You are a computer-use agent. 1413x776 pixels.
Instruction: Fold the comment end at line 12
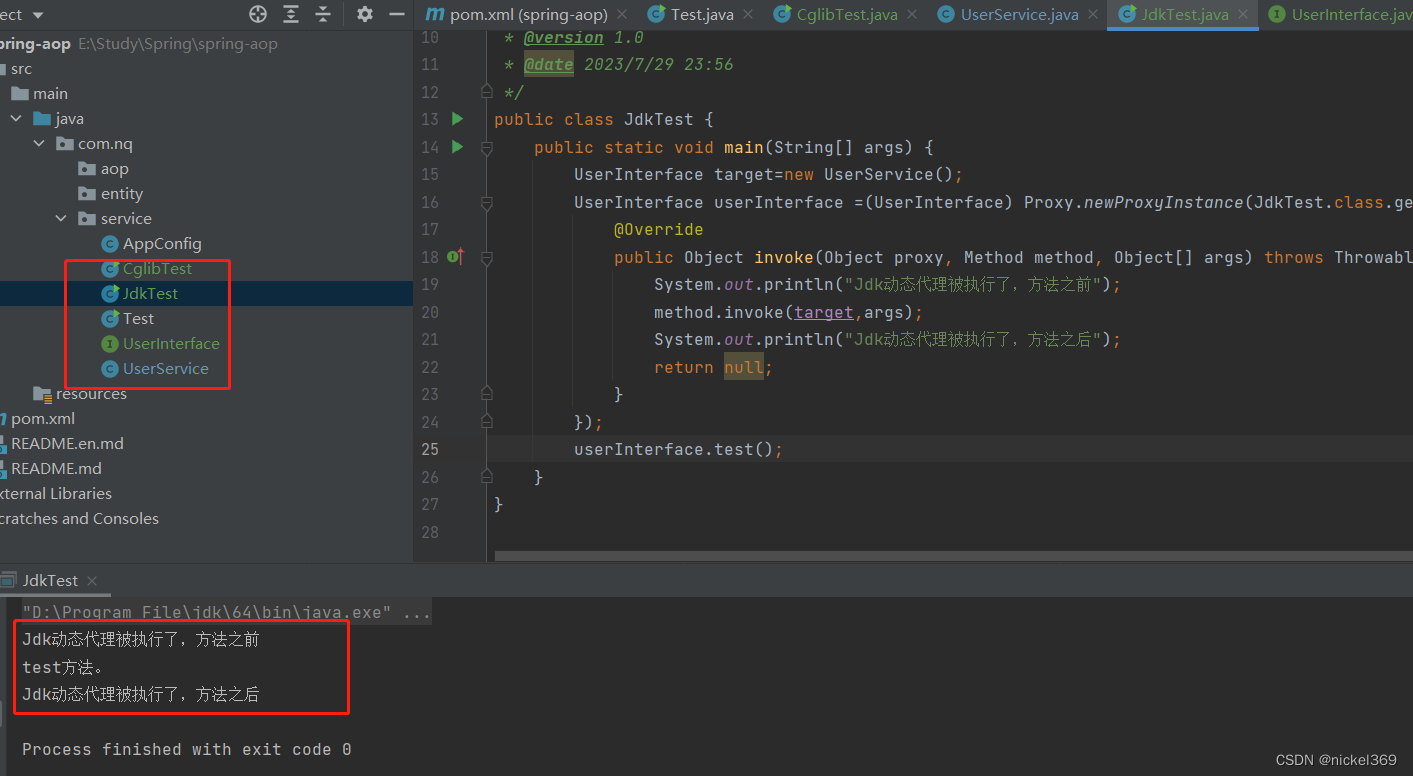(486, 92)
